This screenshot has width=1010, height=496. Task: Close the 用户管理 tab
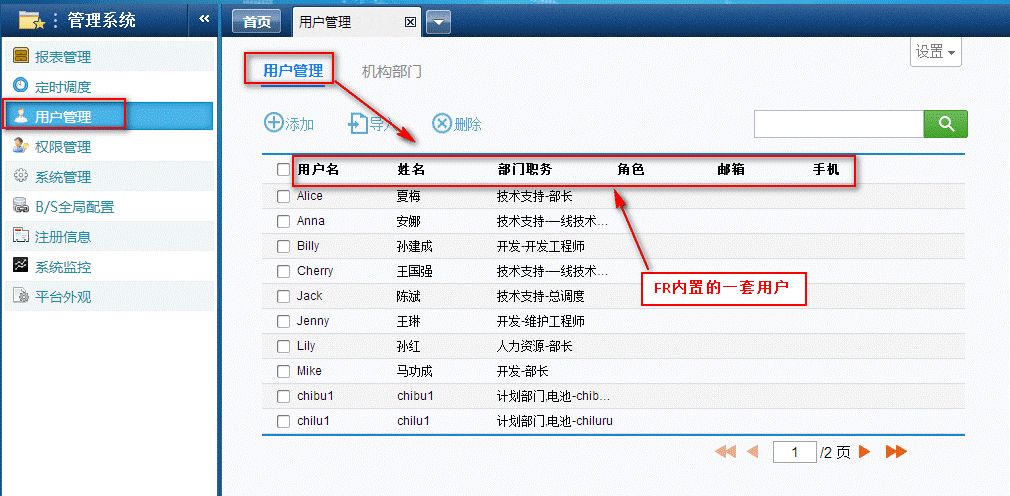pos(410,22)
